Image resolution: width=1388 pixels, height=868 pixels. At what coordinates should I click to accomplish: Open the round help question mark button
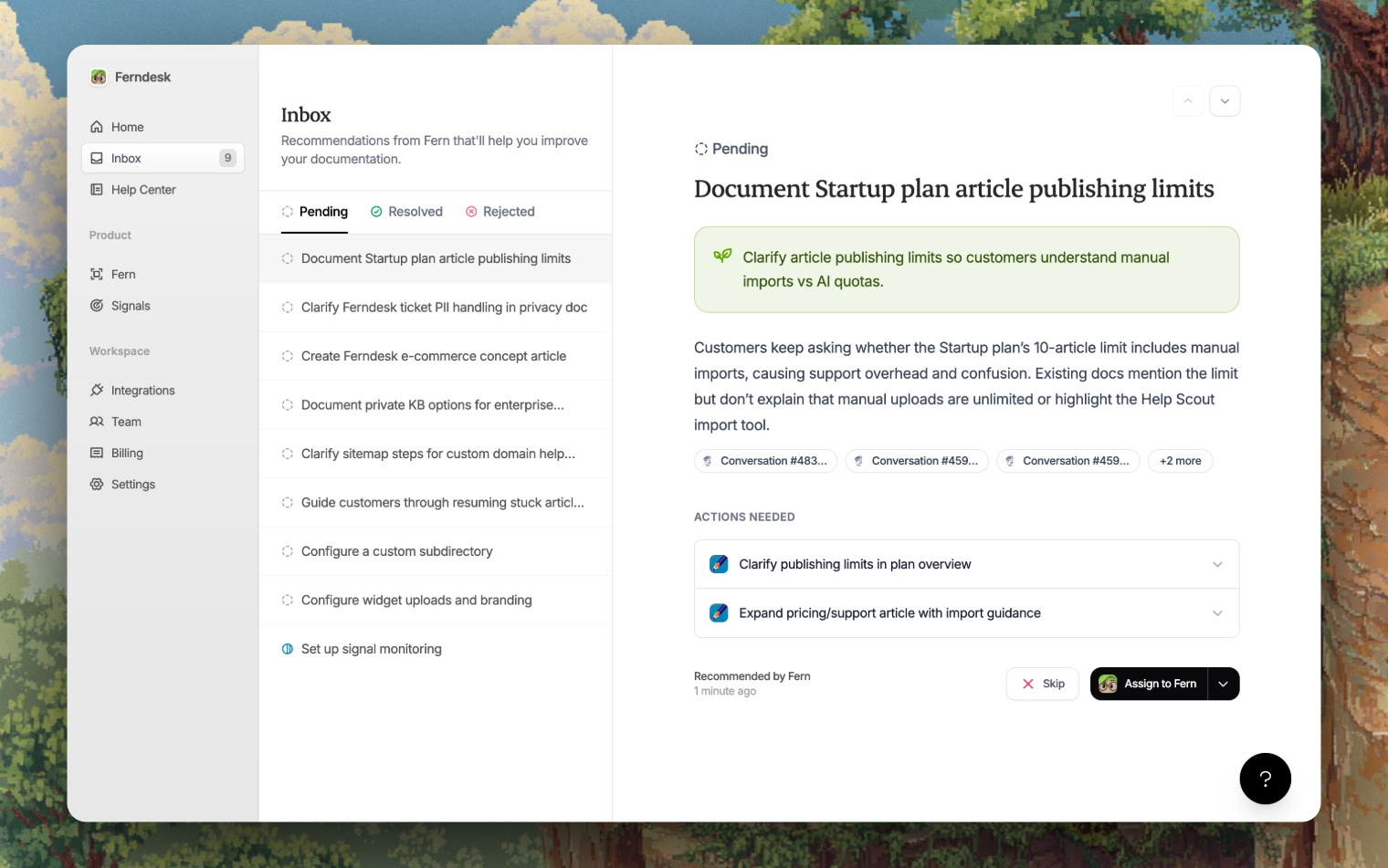coord(1265,779)
